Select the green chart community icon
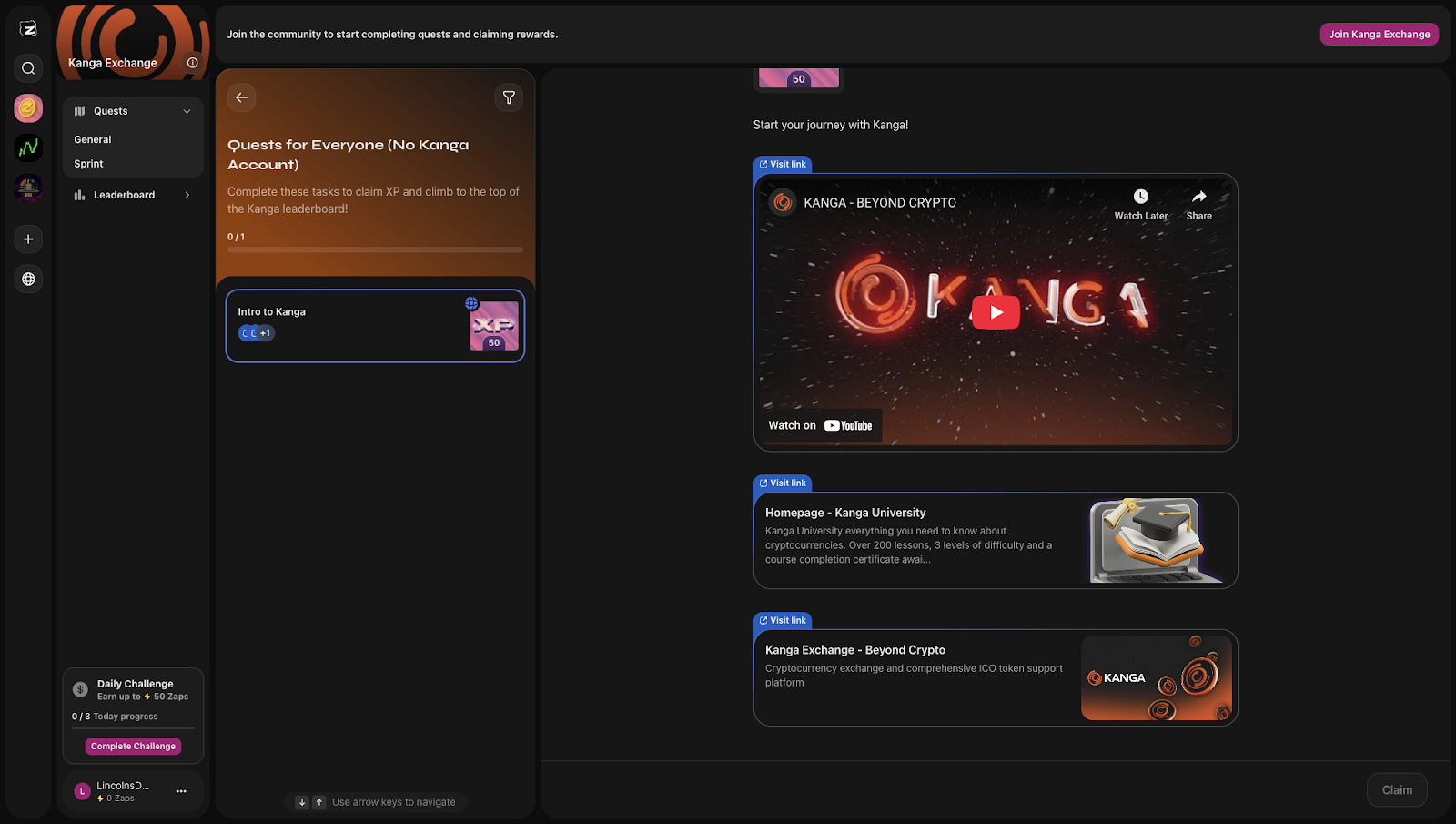The image size is (1456, 824). pyautogui.click(x=28, y=148)
